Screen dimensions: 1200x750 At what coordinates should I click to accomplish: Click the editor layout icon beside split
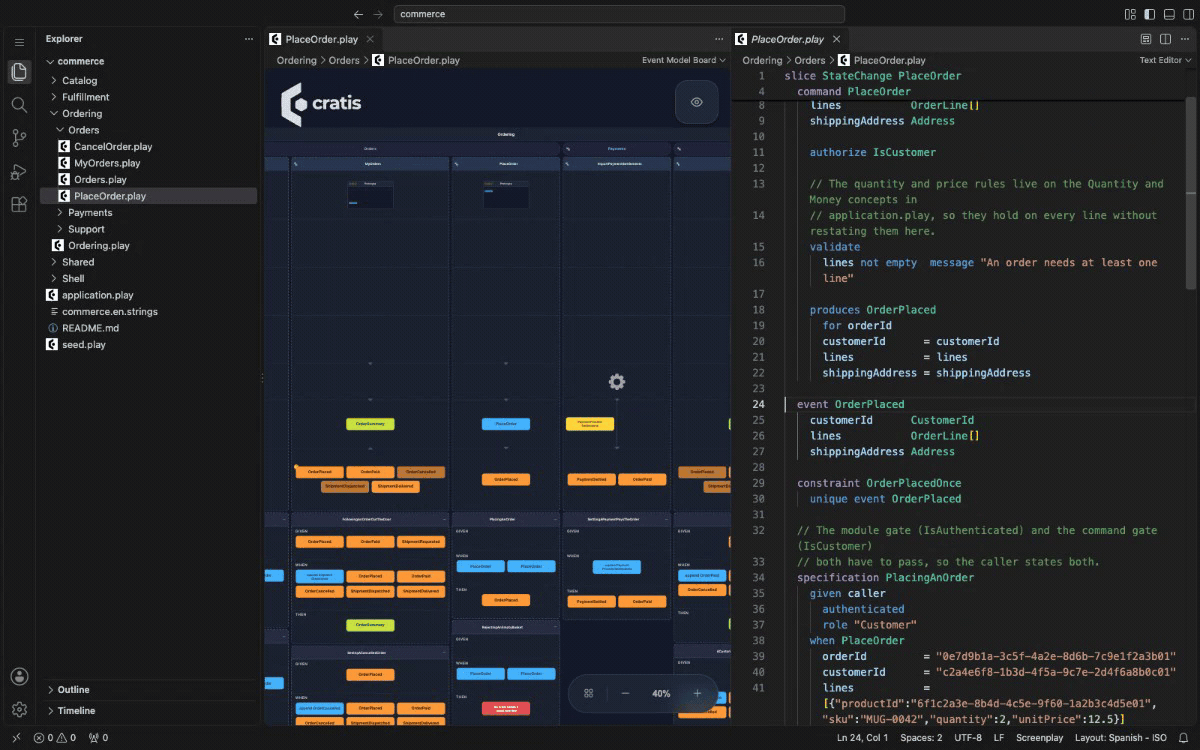(x=1146, y=39)
